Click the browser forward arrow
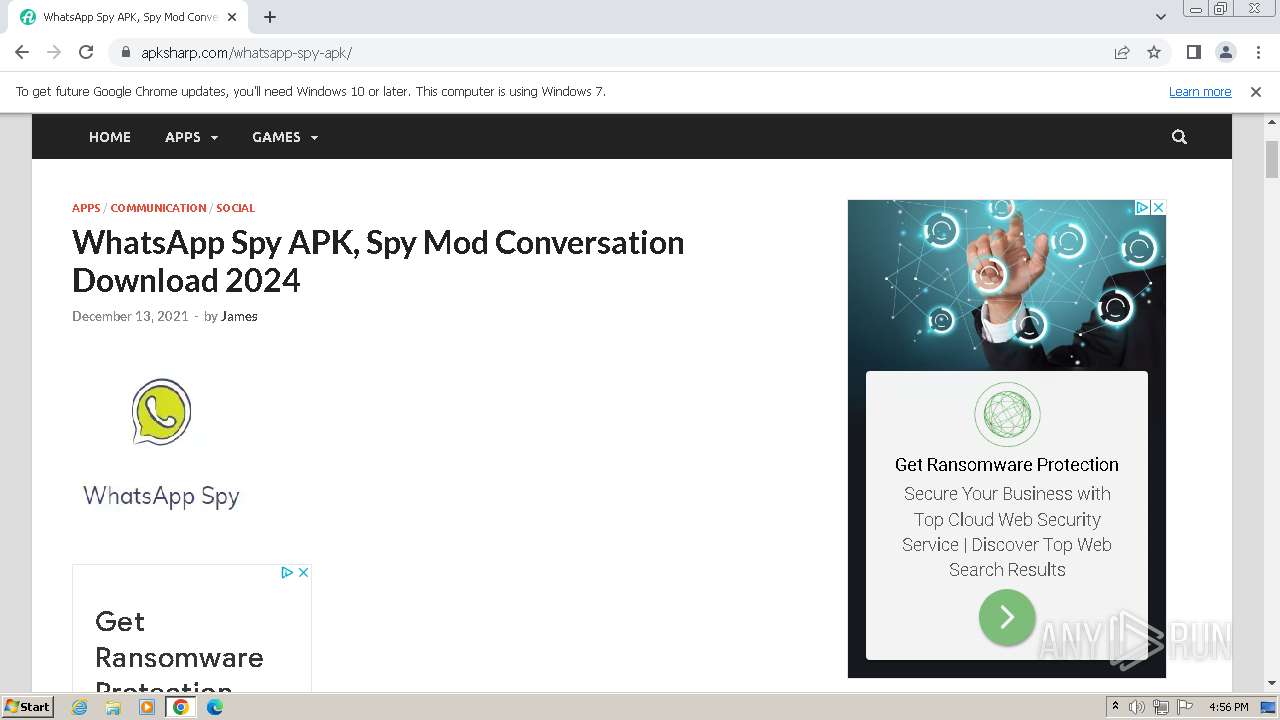Viewport: 1280px width, 720px height. tap(54, 52)
